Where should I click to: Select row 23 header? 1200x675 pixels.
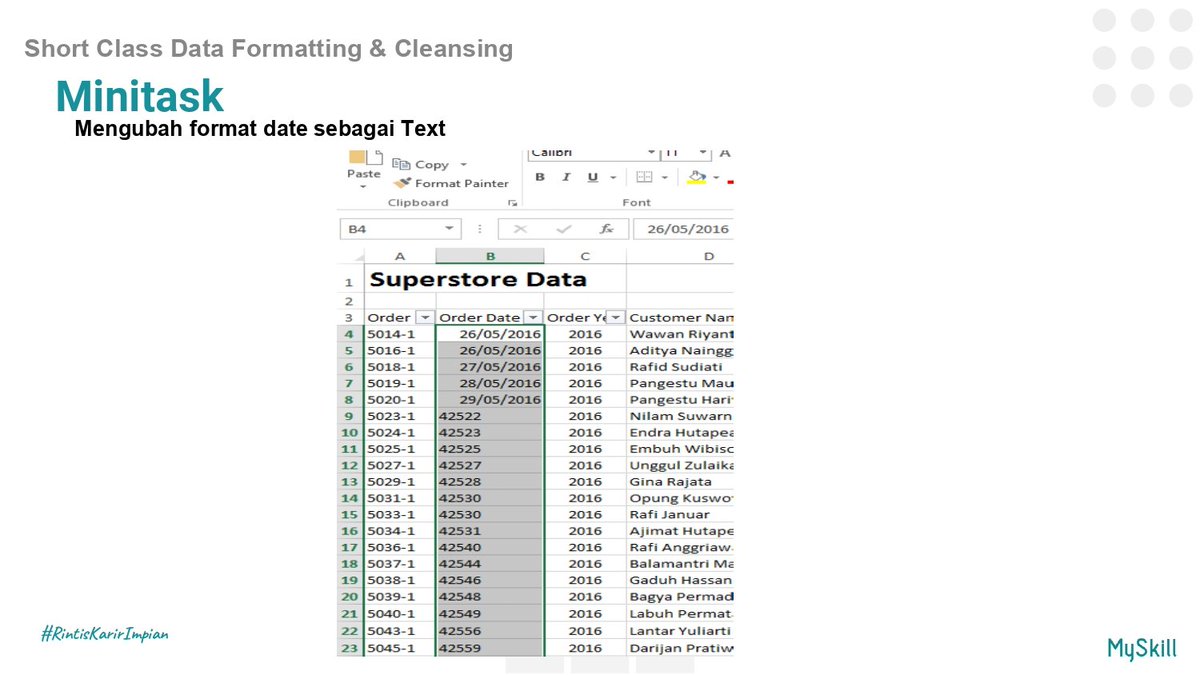tap(350, 648)
